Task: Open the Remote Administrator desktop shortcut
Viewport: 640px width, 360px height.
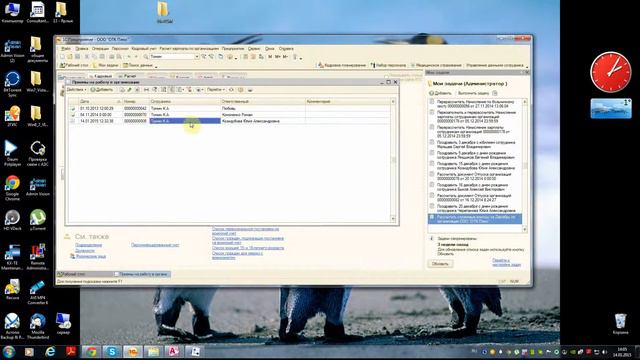Action: 38,257
